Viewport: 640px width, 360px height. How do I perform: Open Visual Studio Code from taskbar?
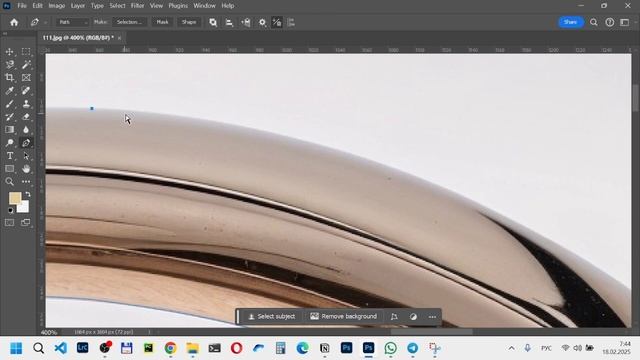[x=60, y=348]
